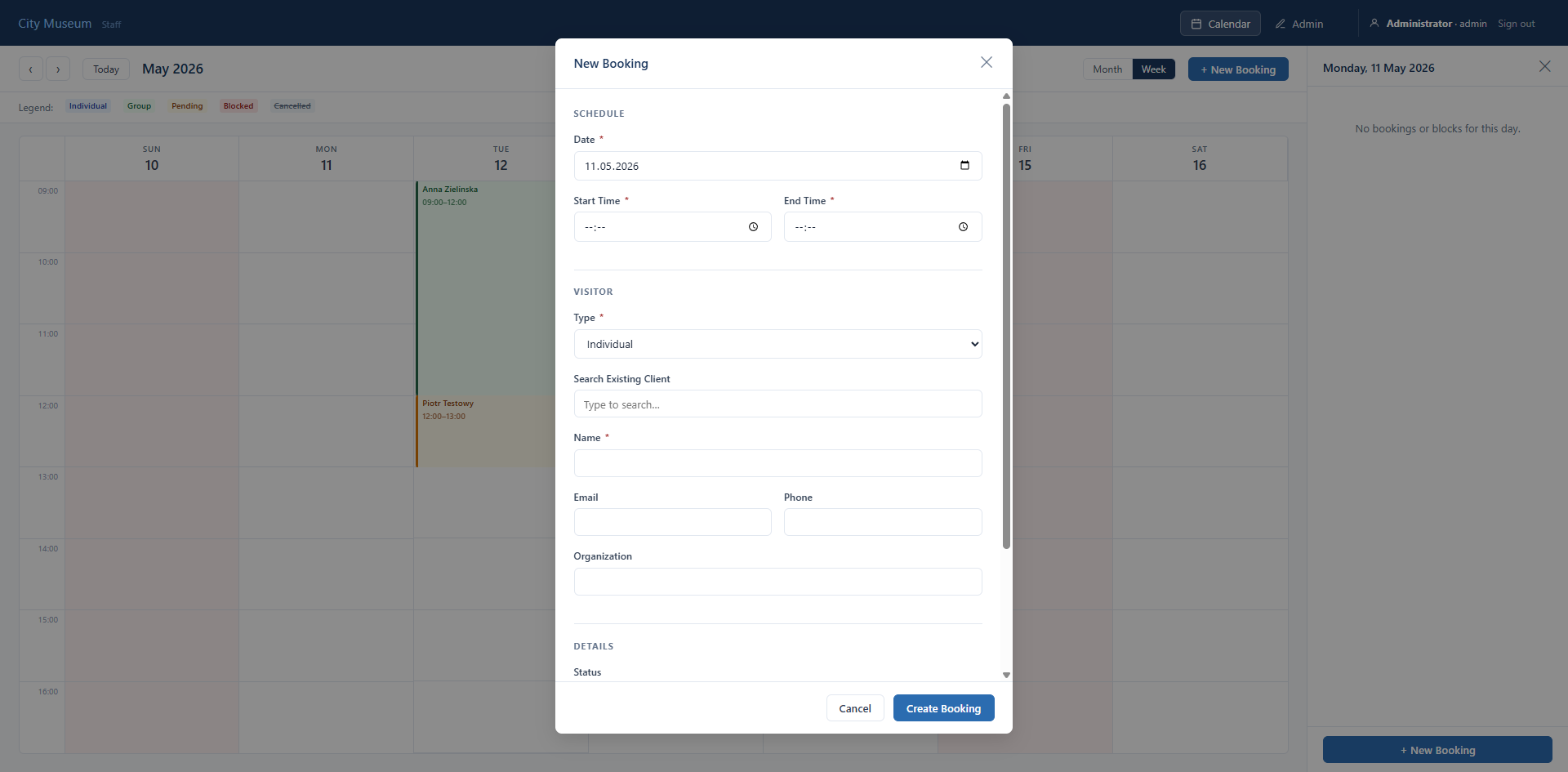Click the May 2026 title

point(172,69)
